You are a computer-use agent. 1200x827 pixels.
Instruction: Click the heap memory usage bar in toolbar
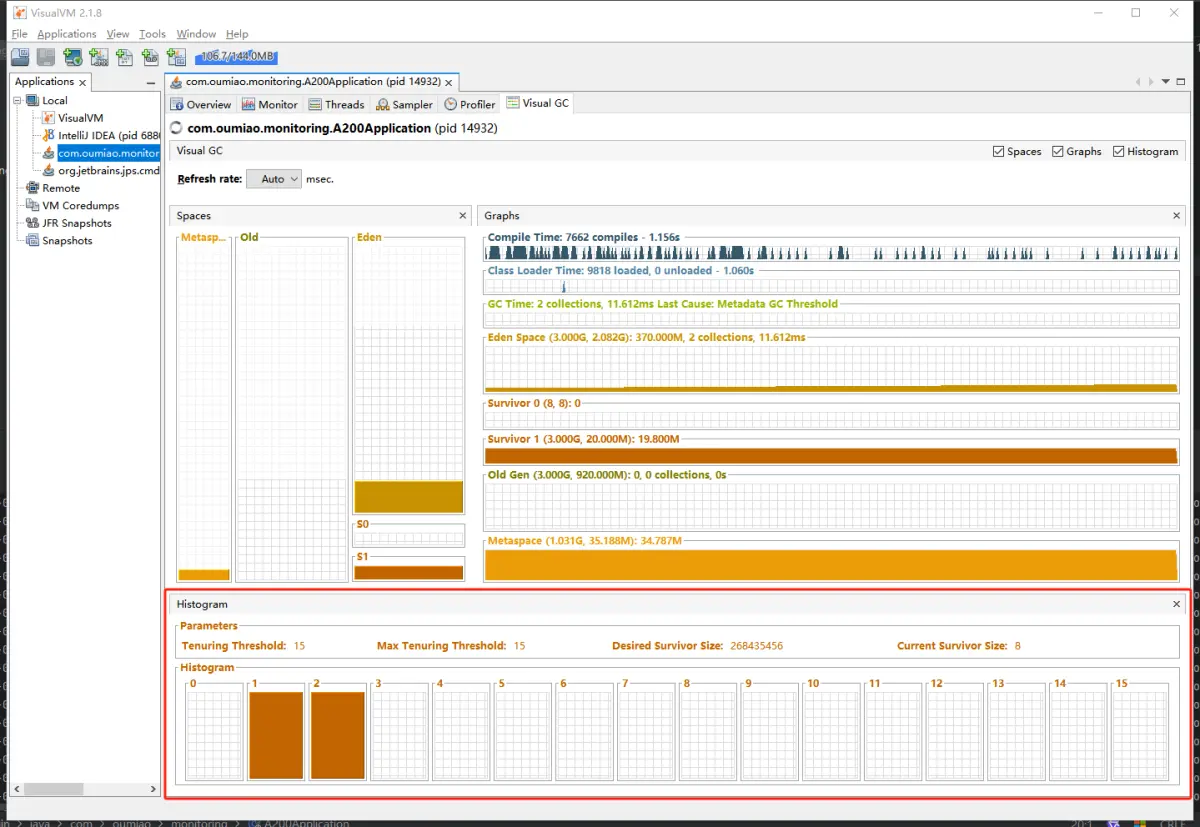click(236, 57)
